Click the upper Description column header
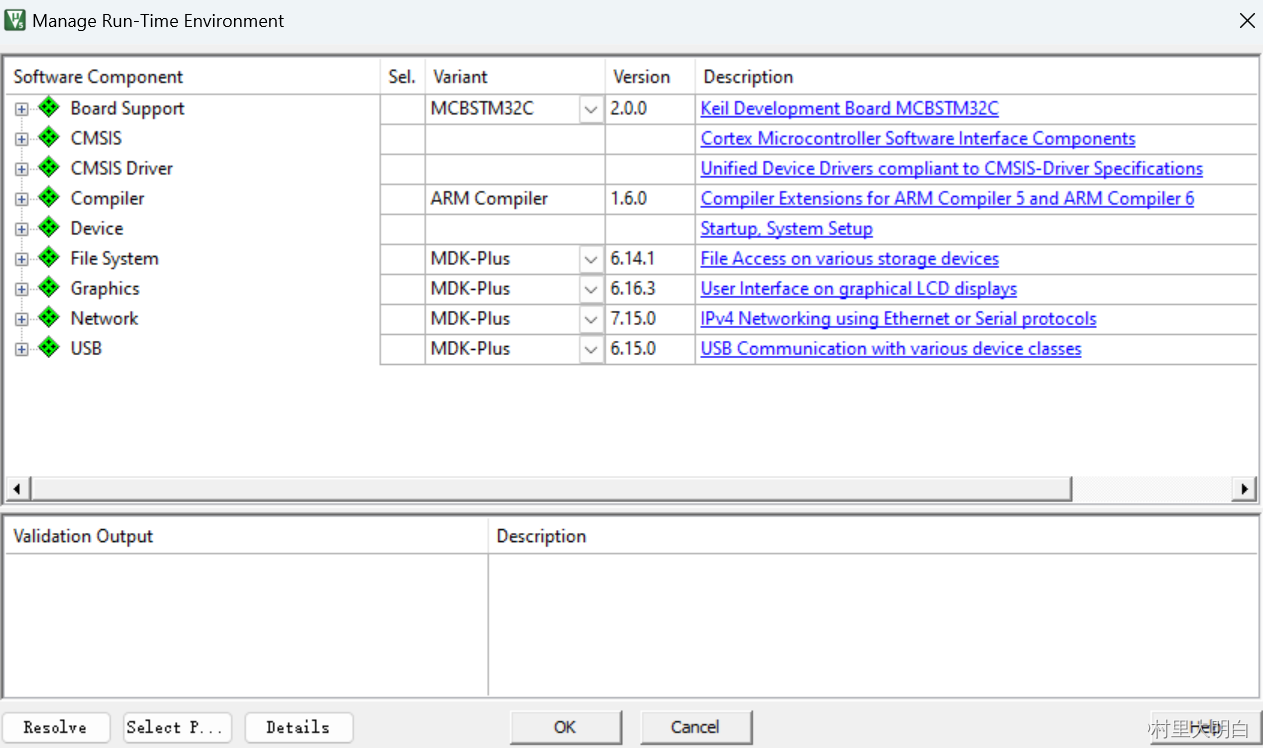This screenshot has height=748, width=1263. click(976, 77)
